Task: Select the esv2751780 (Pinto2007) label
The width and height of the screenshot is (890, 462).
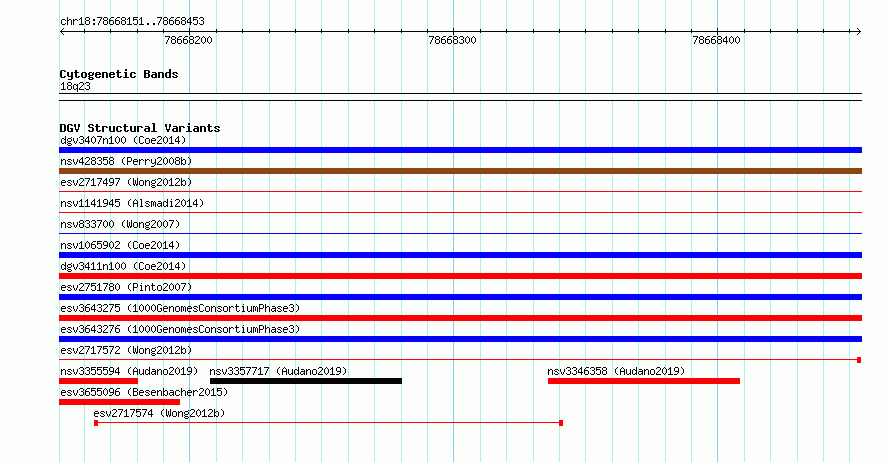Action: pos(126,287)
